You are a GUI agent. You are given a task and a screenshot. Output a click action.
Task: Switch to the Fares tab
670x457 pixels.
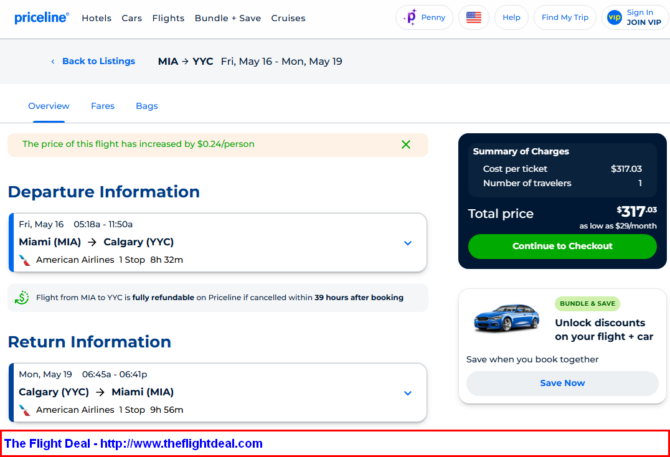click(x=103, y=106)
